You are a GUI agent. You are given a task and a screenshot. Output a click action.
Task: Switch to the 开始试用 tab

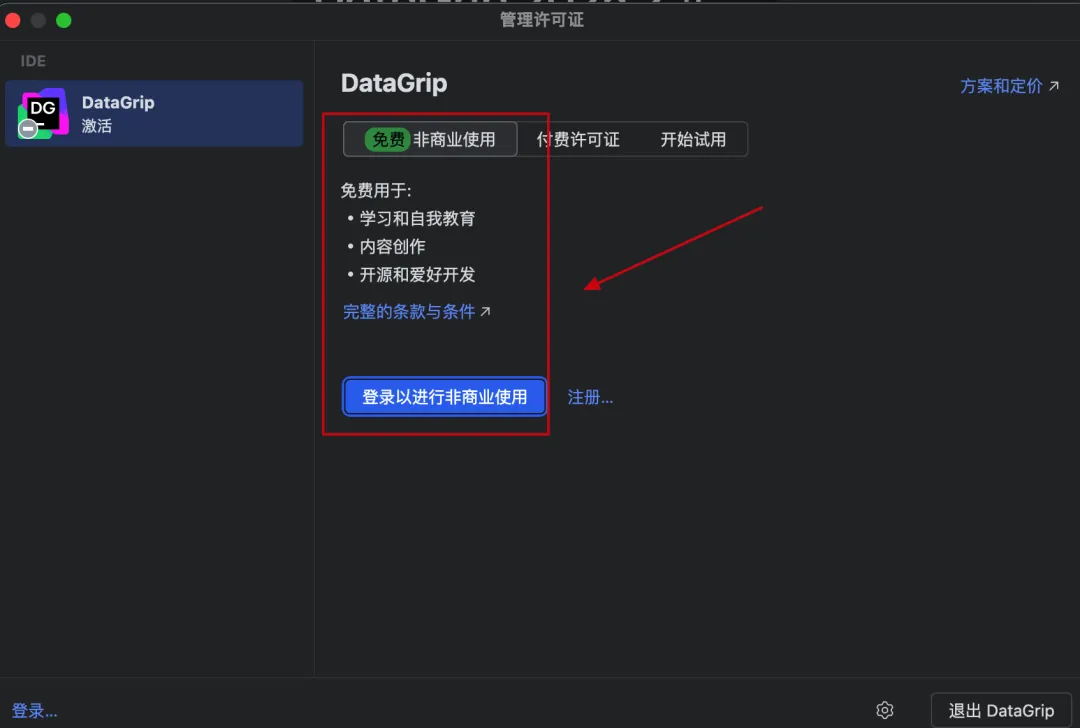point(693,140)
